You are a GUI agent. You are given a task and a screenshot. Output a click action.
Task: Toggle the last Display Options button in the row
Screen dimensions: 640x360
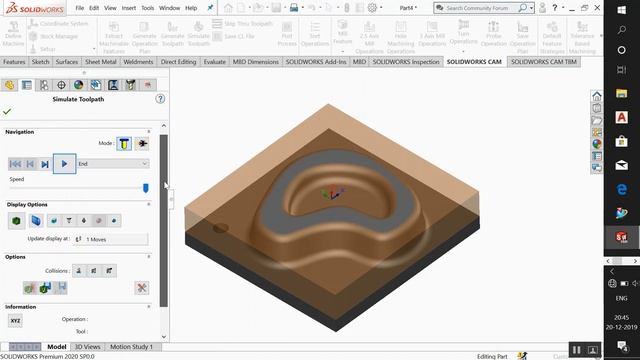(114, 221)
